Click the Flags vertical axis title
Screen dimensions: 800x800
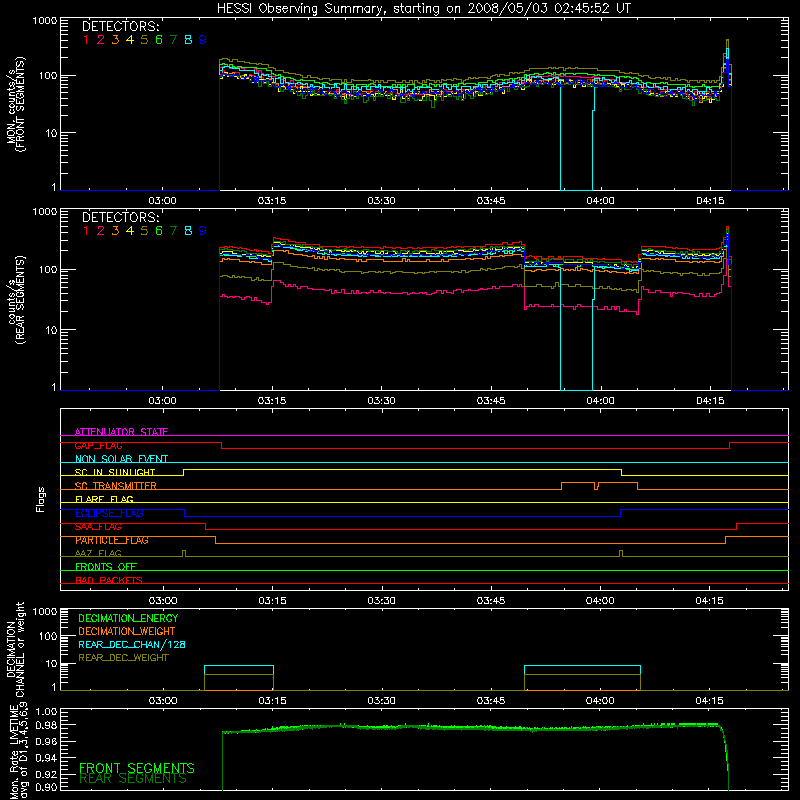[x=41, y=499]
